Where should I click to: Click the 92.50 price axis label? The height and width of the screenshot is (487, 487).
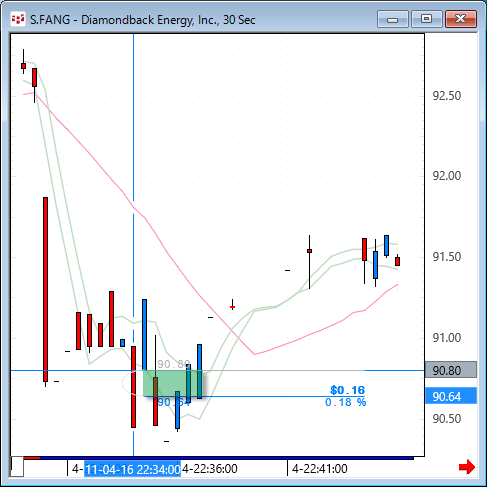coord(447,96)
